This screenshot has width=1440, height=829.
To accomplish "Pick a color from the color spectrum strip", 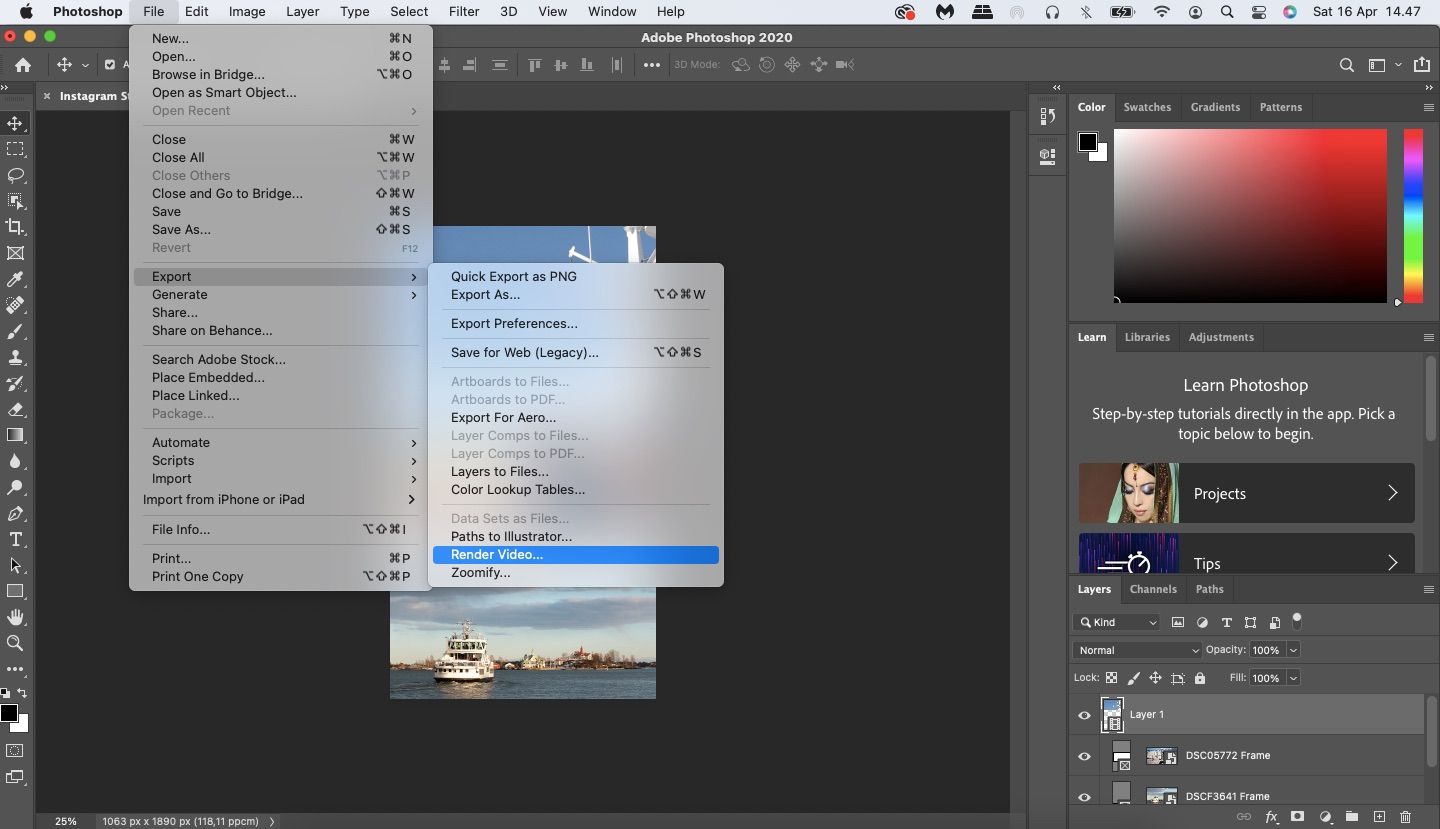I will [x=1413, y=216].
